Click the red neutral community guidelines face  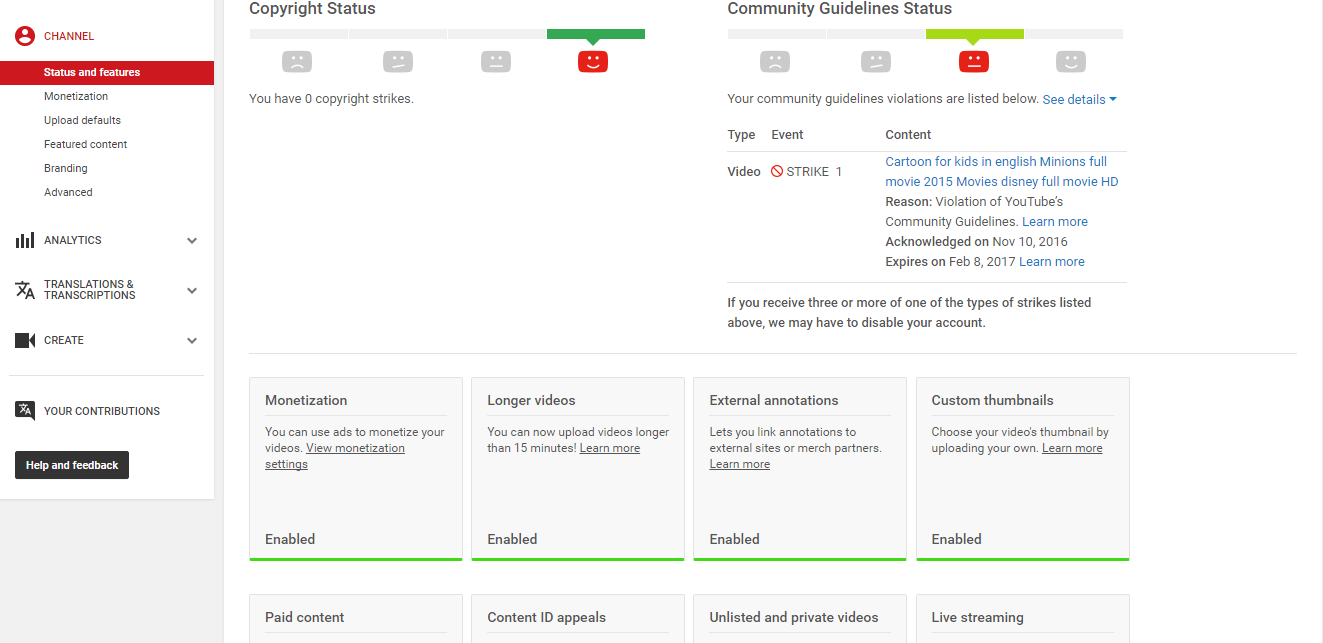tap(973, 62)
